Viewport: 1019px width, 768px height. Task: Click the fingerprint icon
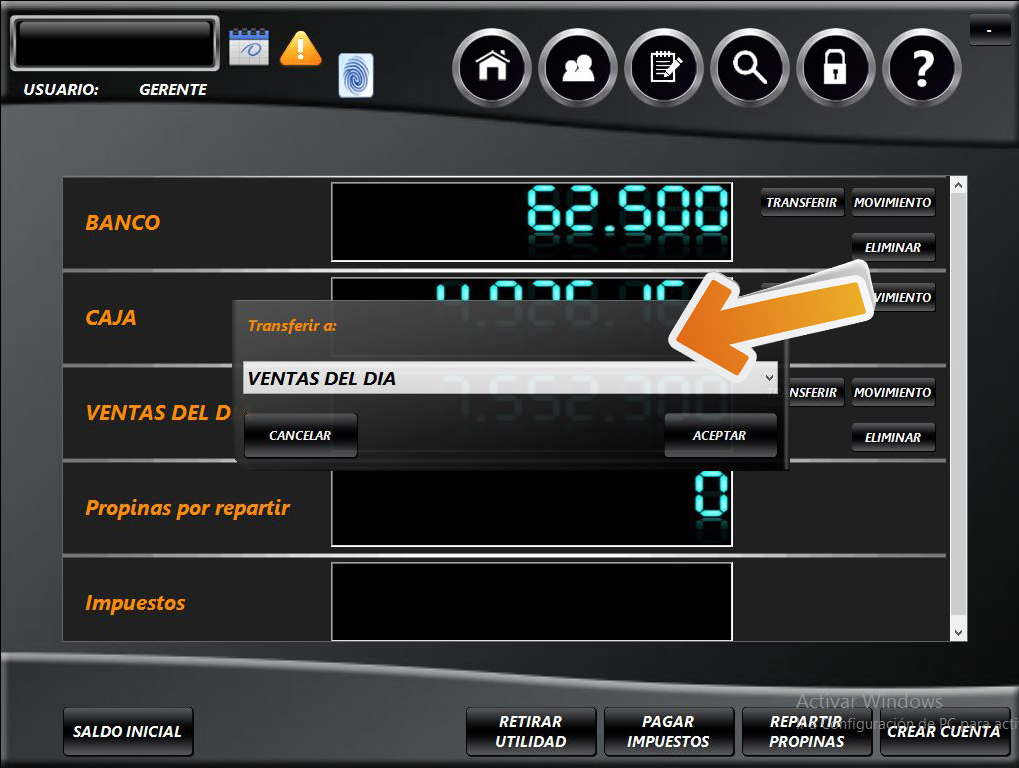pyautogui.click(x=356, y=75)
